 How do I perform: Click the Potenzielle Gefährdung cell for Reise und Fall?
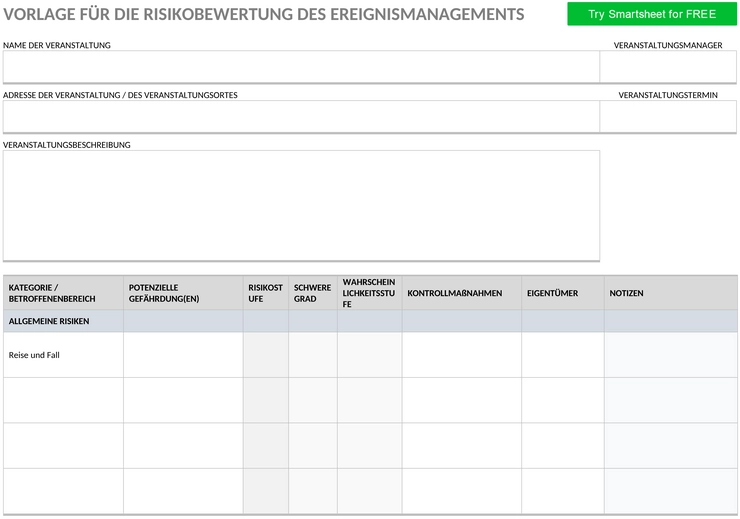tap(183, 355)
